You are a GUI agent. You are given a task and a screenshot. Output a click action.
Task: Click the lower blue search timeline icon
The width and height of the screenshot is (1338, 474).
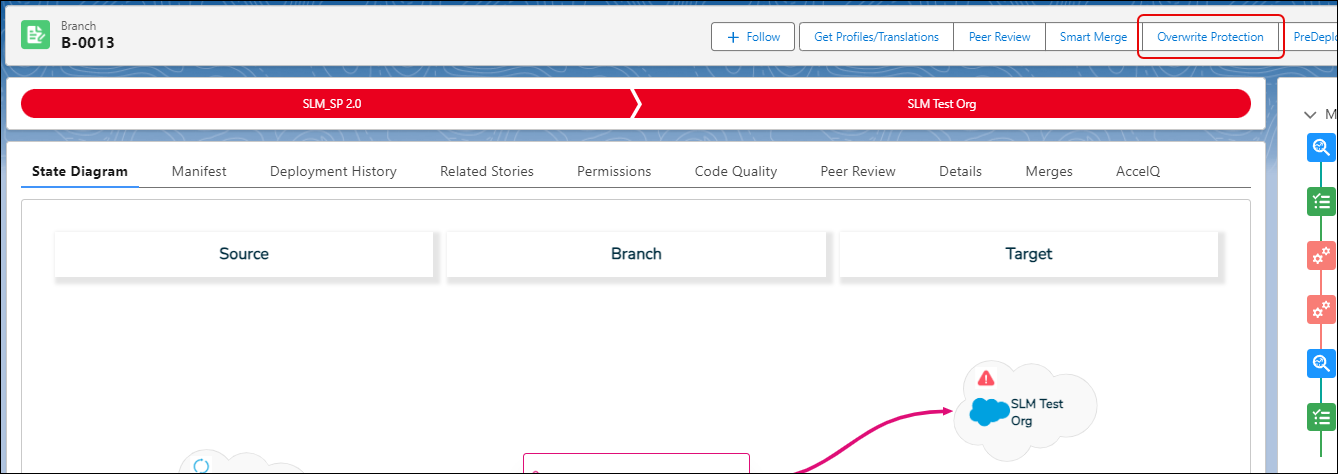point(1321,363)
